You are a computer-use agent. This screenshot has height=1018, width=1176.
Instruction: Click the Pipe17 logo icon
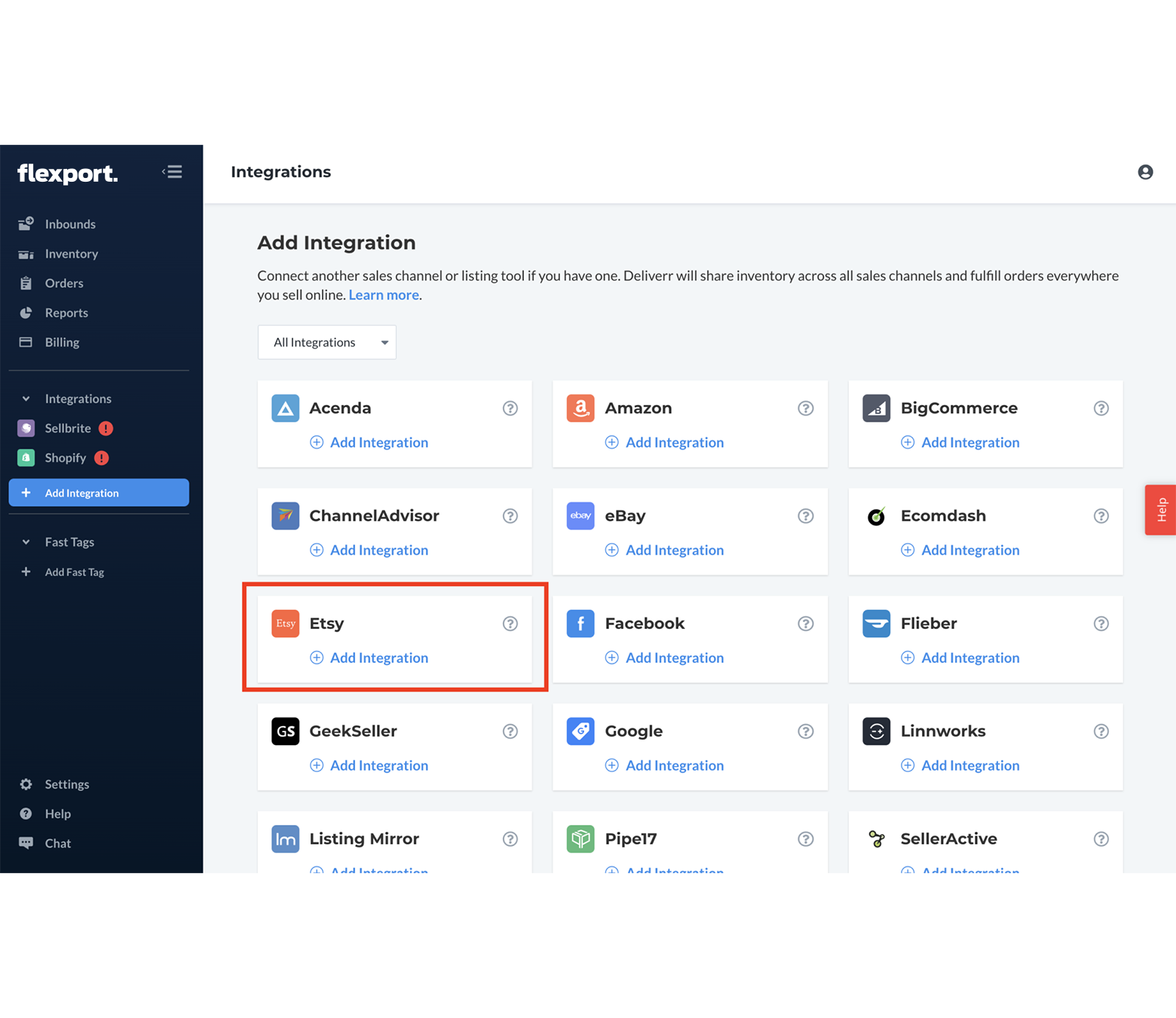pos(580,839)
